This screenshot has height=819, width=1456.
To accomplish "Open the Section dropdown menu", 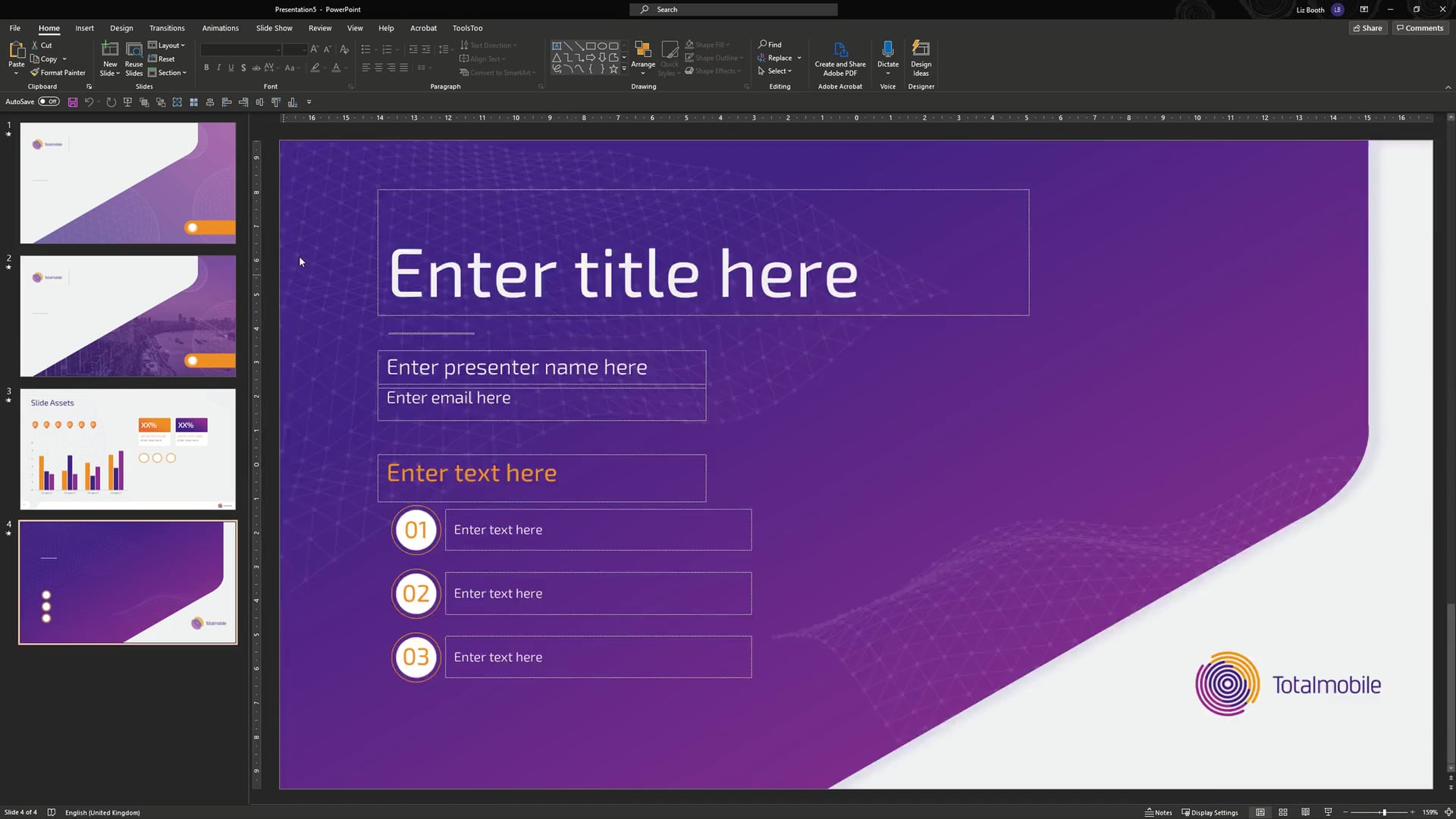I will coord(168,73).
